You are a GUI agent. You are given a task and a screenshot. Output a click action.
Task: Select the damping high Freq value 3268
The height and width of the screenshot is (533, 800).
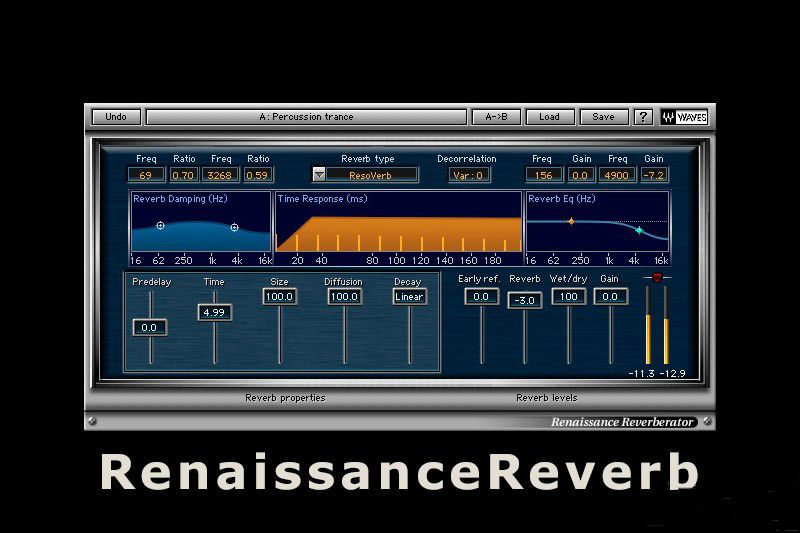pyautogui.click(x=220, y=175)
